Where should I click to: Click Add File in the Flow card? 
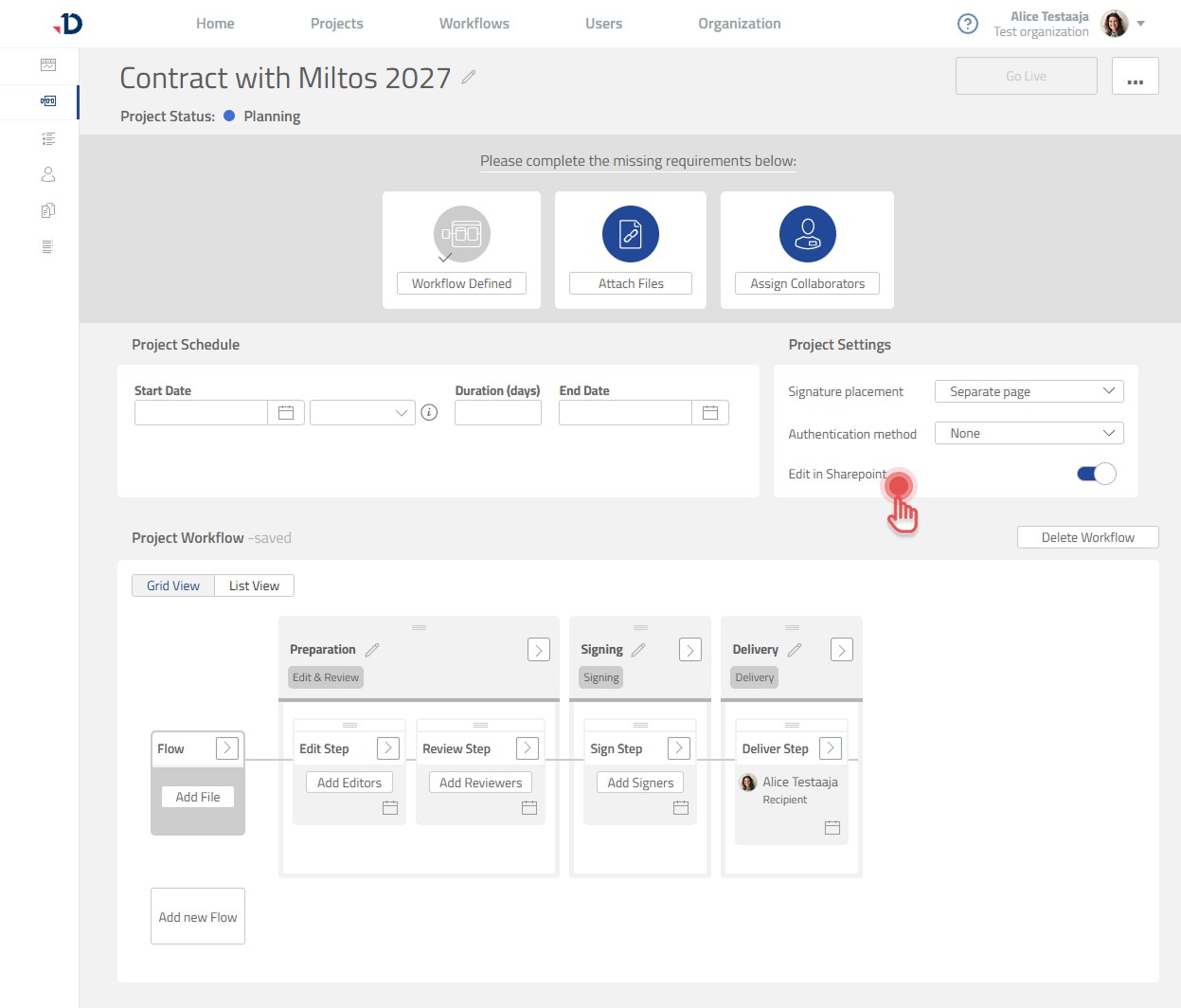pyautogui.click(x=198, y=797)
